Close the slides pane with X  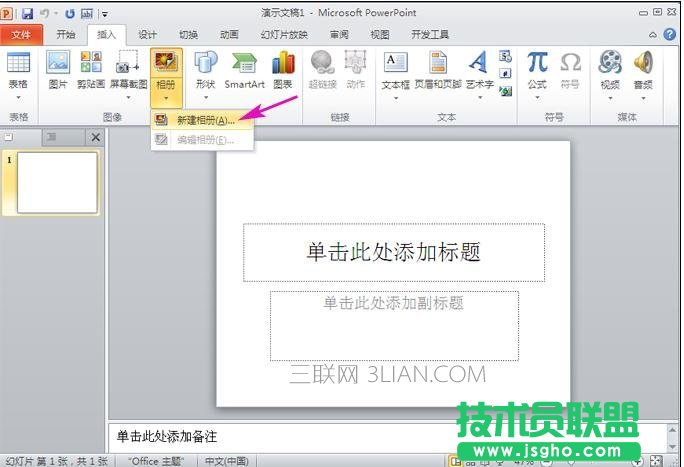[96, 137]
